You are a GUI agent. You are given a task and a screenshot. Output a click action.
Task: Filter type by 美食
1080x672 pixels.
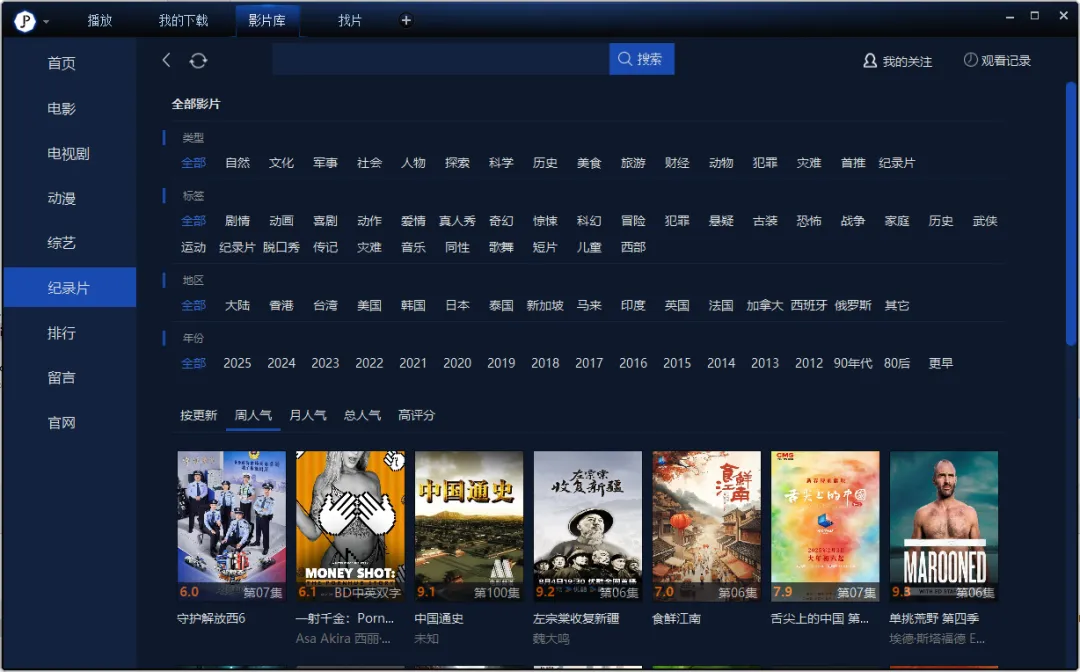[x=589, y=163]
